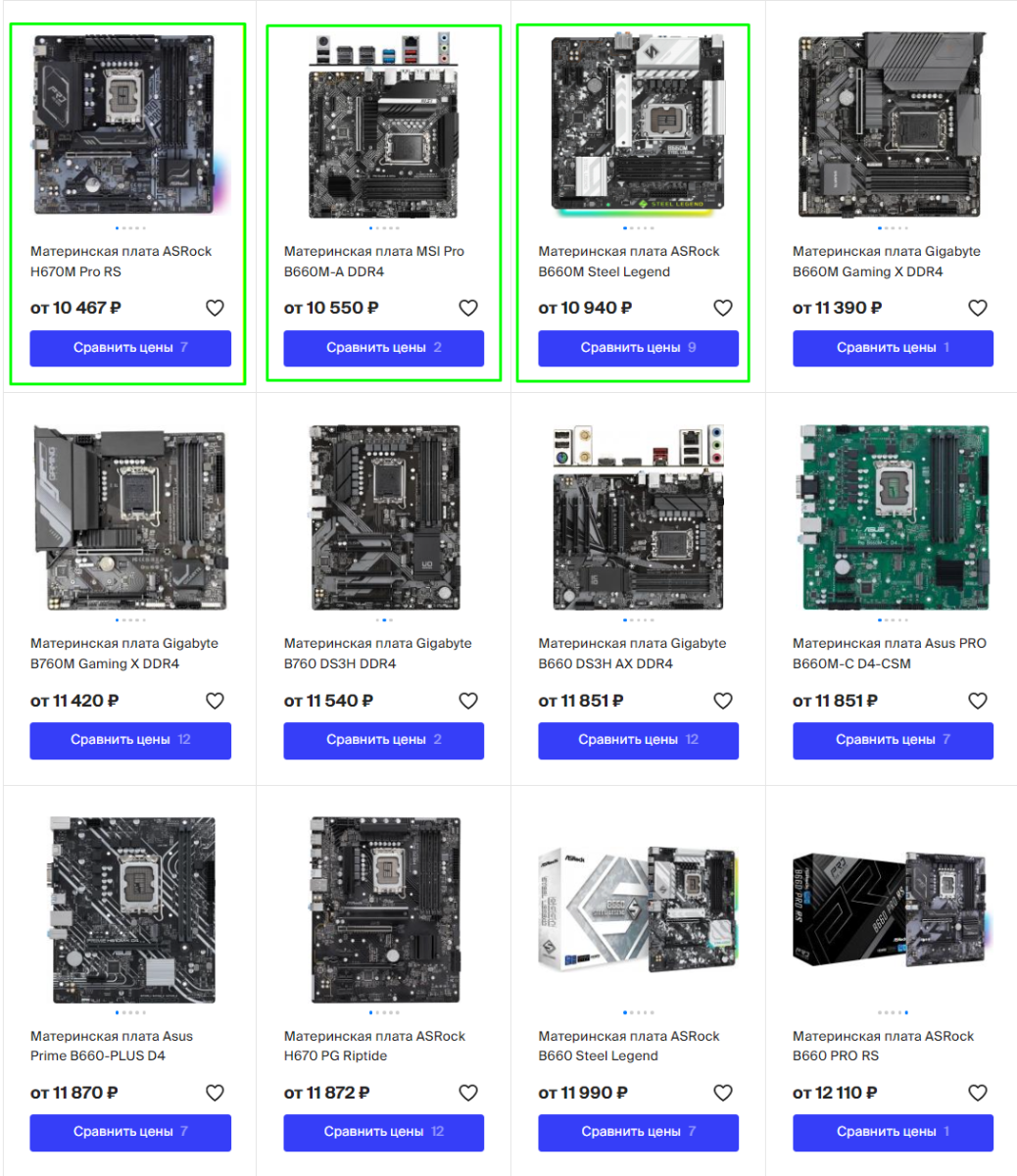This screenshot has height=1176, width=1017.
Task: Click heart icon for ASRock B660M Steel Legend
Action: (x=723, y=308)
